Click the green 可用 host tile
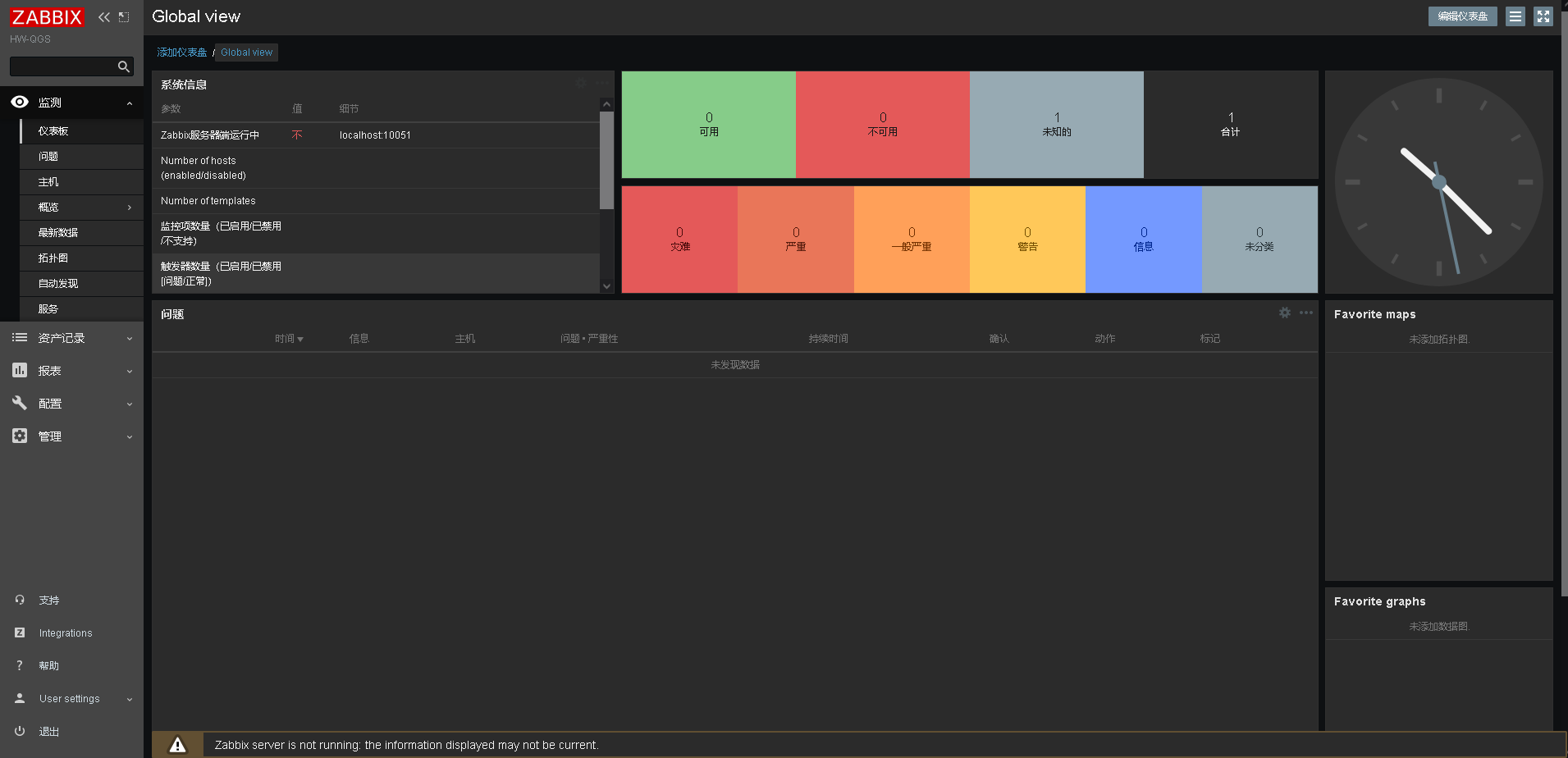Viewport: 1568px width, 758px height. (x=709, y=125)
